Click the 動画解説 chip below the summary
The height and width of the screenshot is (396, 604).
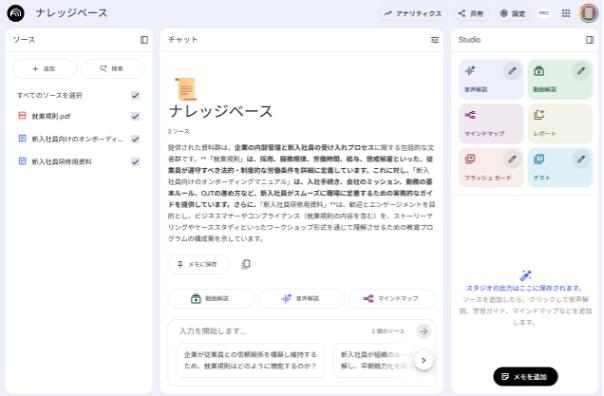click(211, 299)
